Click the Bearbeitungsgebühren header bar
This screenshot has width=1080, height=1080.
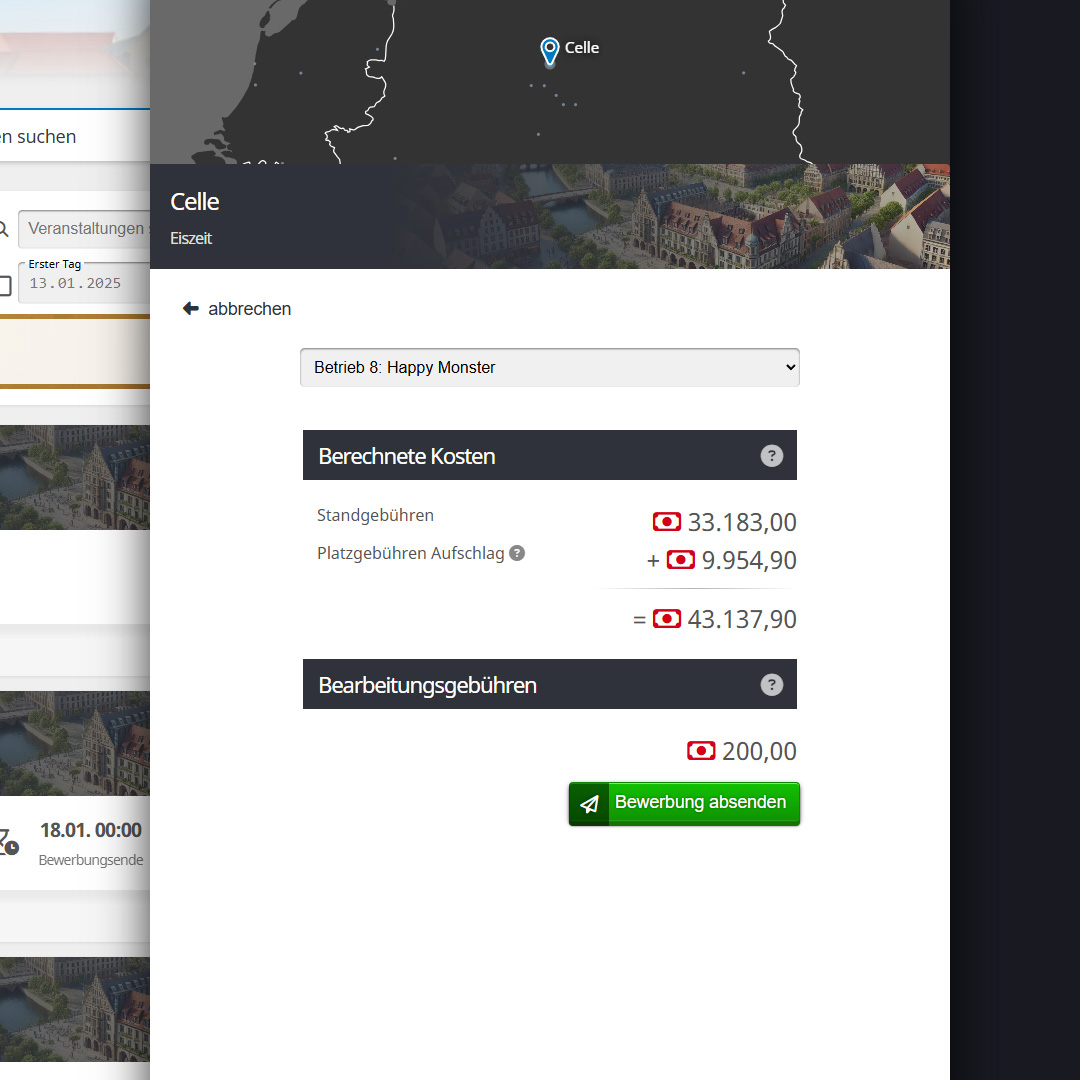(x=550, y=684)
